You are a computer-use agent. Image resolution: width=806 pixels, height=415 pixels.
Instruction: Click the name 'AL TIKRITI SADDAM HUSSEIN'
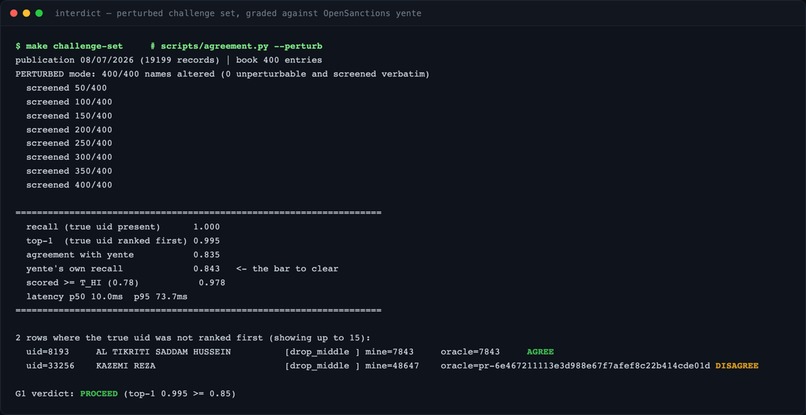coord(163,352)
